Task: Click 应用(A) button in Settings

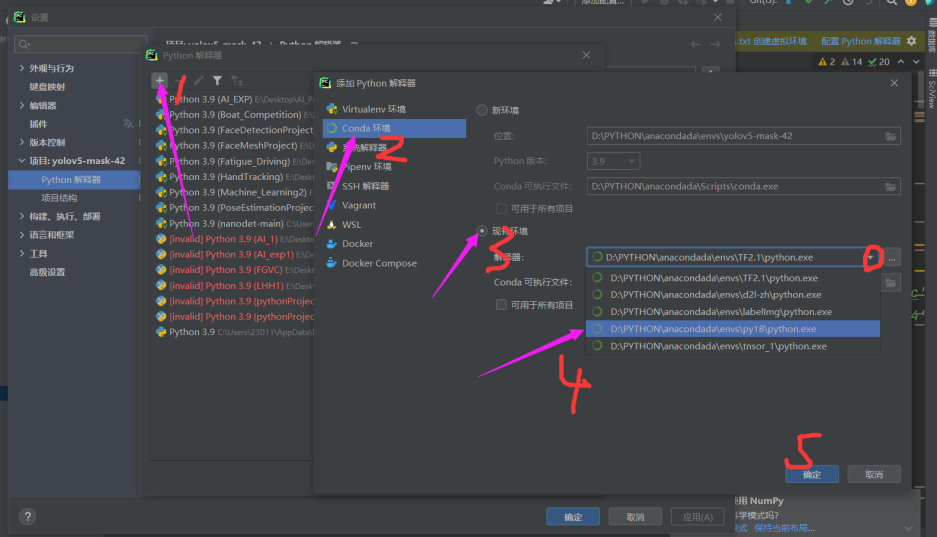Action: click(x=697, y=517)
